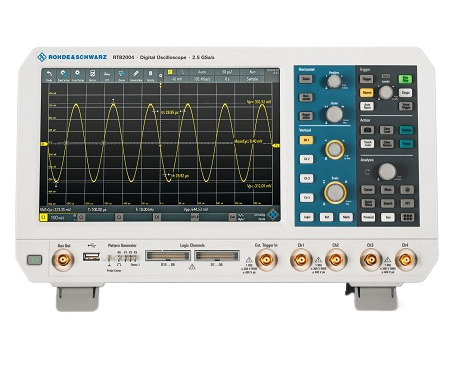Tap the camera screenshot button under Action
The height and width of the screenshot is (366, 454).
point(367,130)
